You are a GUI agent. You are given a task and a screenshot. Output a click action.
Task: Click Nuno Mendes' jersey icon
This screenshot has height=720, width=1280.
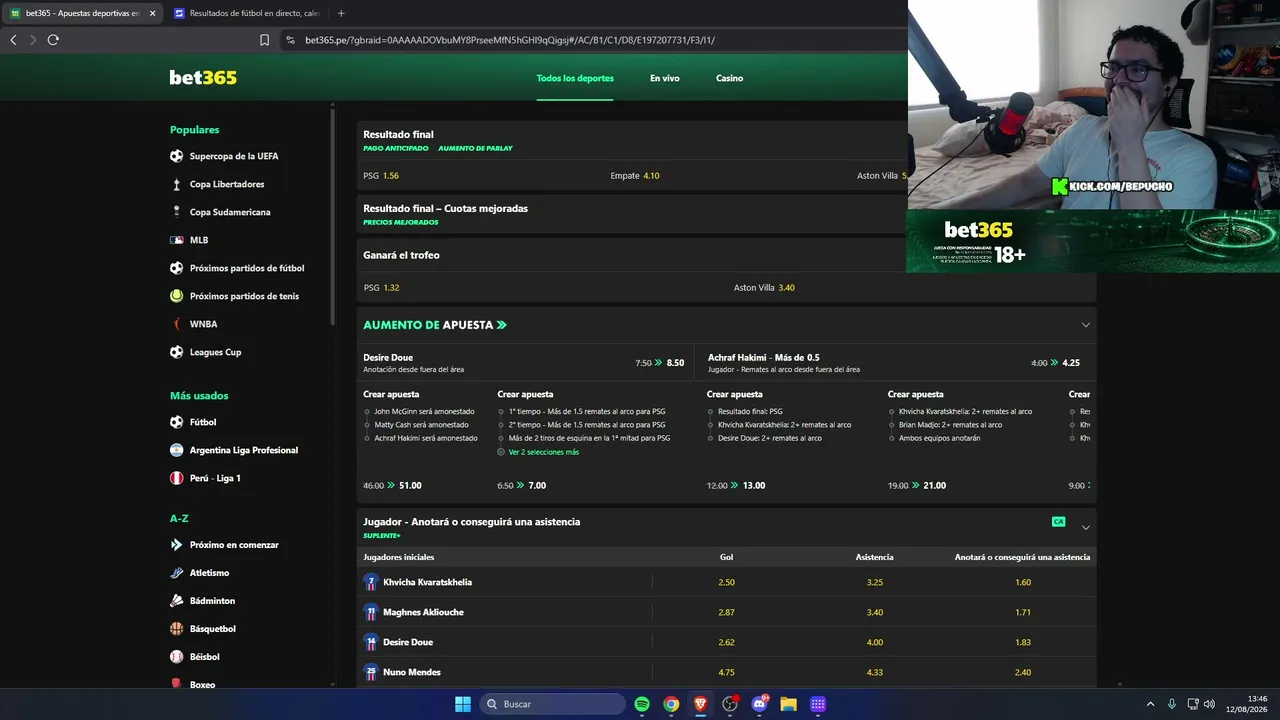tap(371, 672)
